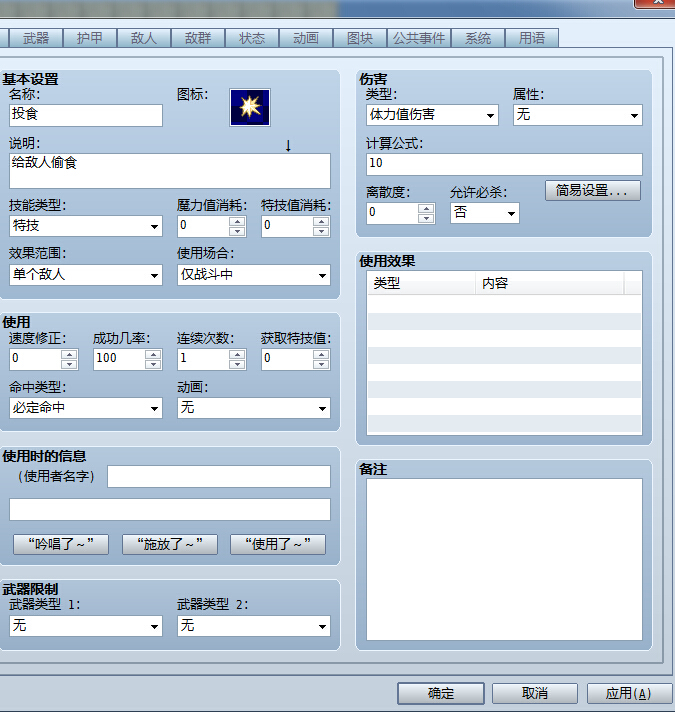
Task: Increase 获取特技值 with up arrow
Action: [x=321, y=354]
